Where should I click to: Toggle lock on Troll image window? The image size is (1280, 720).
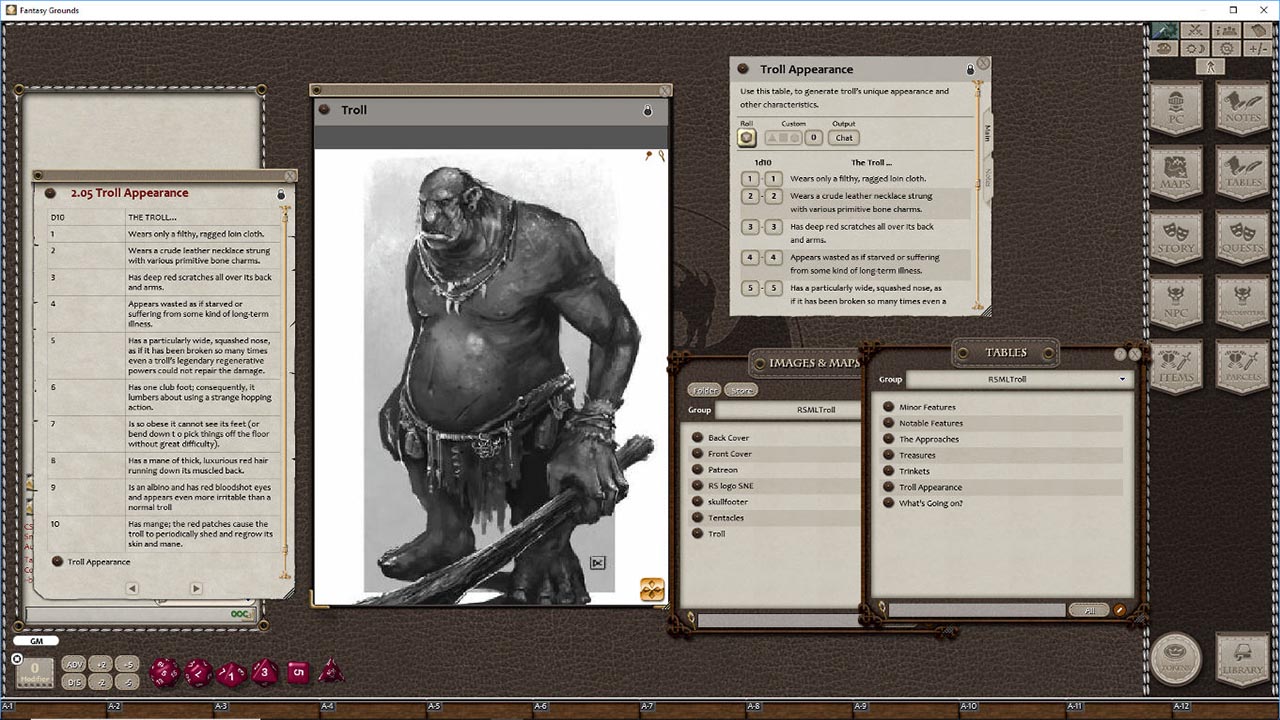coord(647,111)
